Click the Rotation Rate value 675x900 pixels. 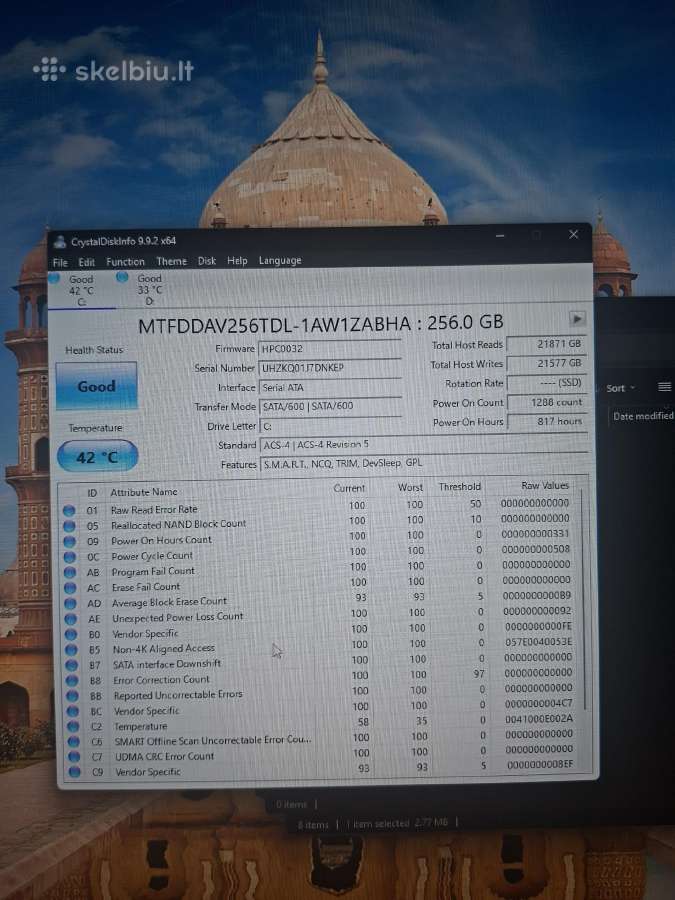[547, 382]
